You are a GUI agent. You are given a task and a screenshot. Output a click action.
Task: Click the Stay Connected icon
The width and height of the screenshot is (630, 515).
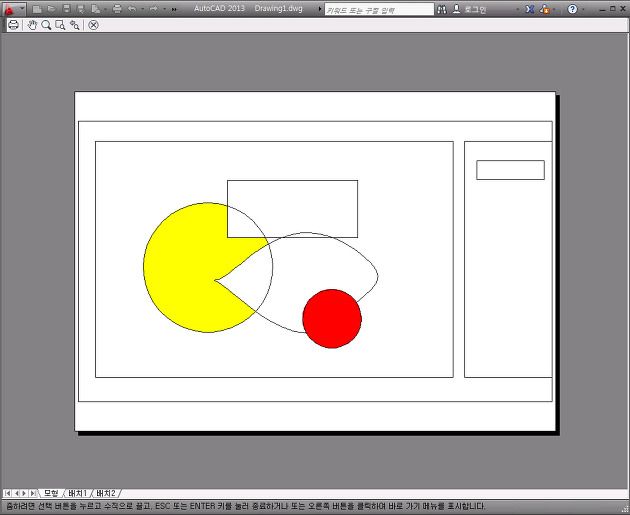pos(545,9)
